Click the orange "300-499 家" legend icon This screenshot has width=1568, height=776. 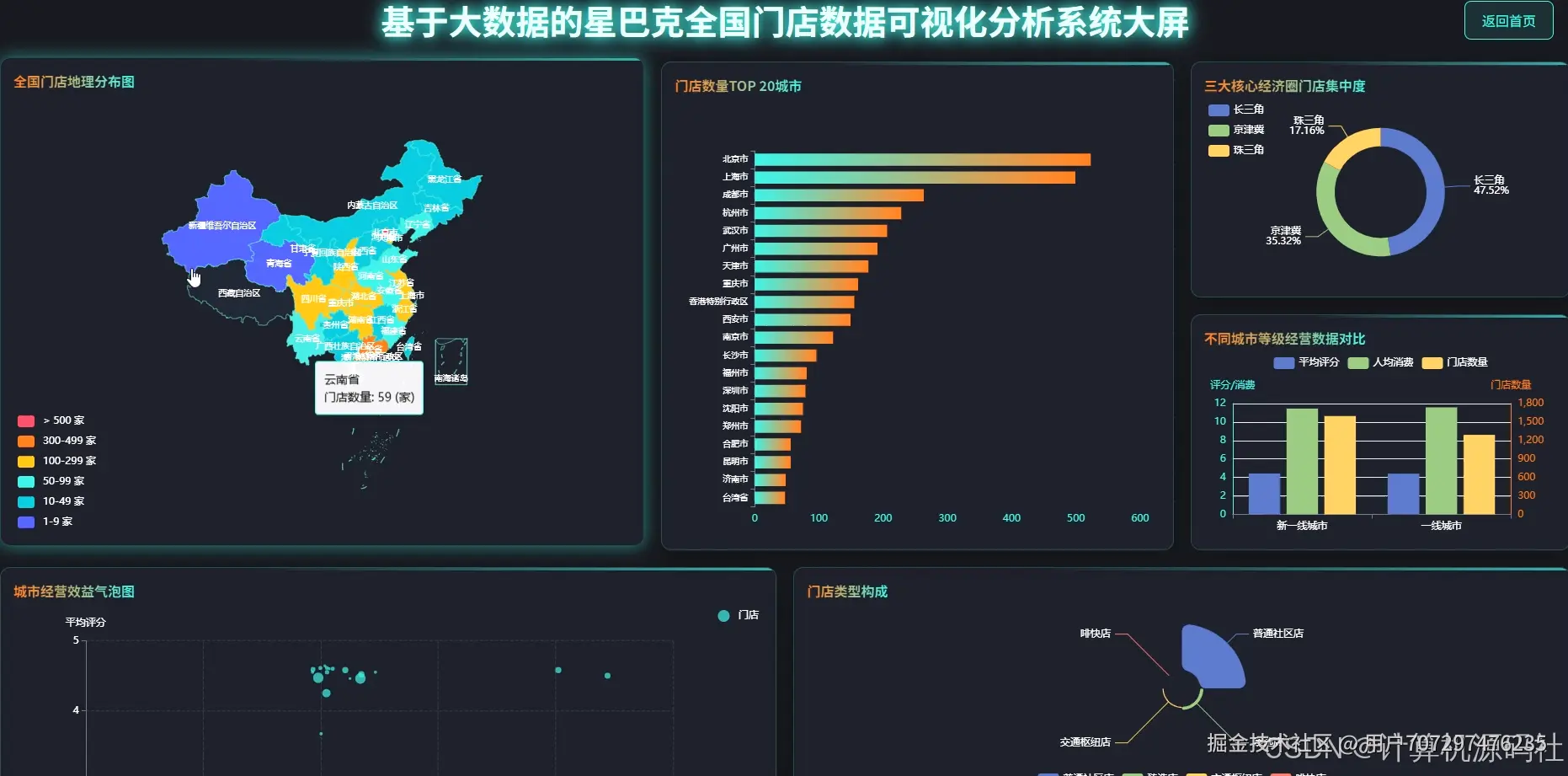[x=26, y=440]
